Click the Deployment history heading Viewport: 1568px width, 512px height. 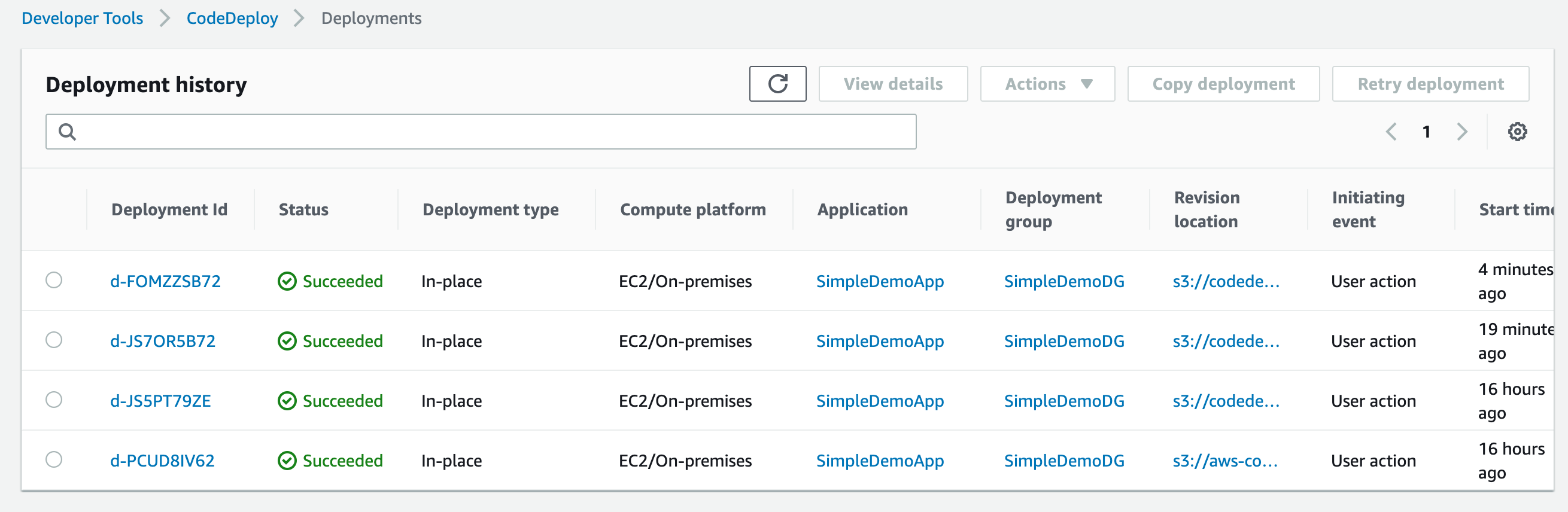146,84
